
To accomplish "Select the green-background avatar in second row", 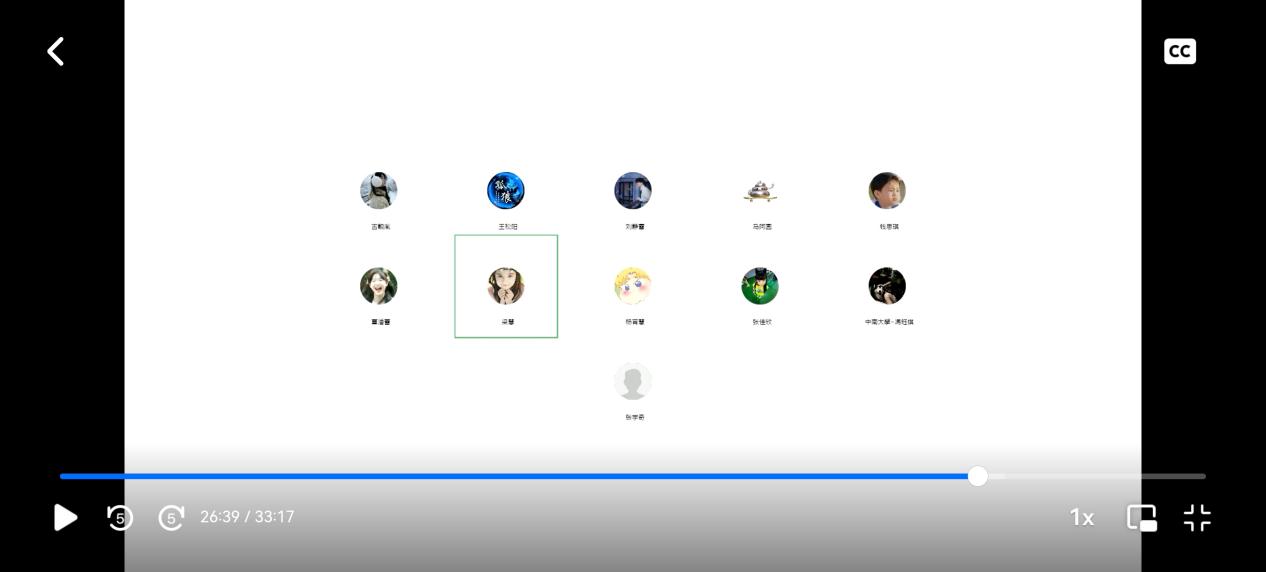I will pos(760,286).
